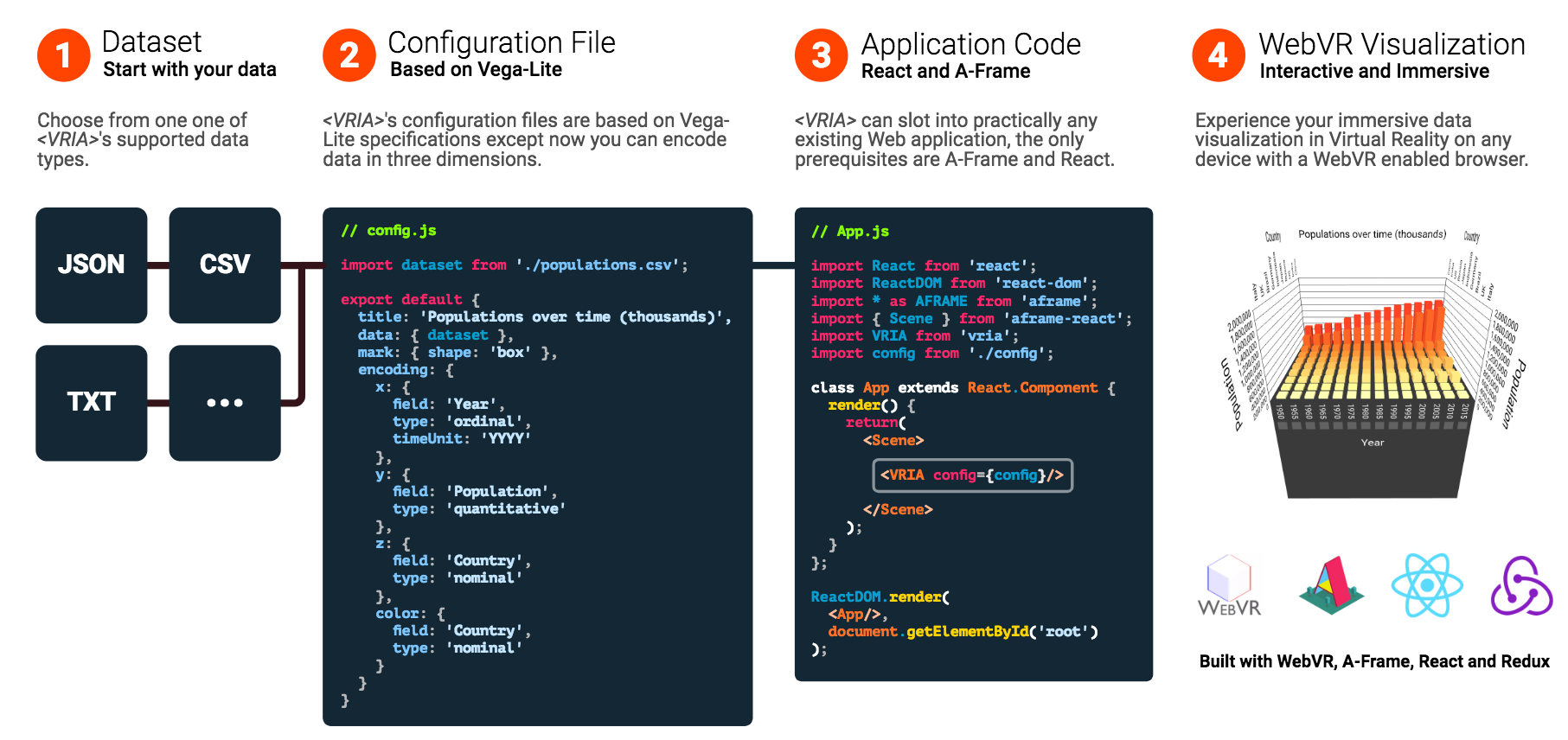Click the "type: 'quantitative'" line

coord(479,509)
